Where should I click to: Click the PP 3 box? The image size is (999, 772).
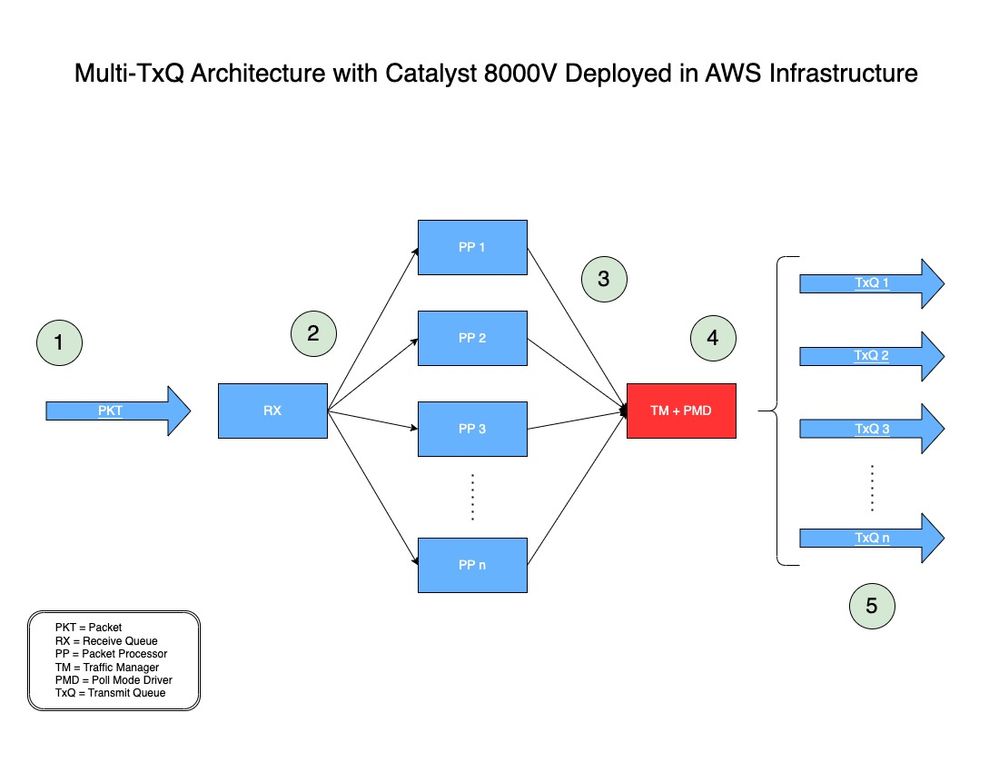pos(472,429)
